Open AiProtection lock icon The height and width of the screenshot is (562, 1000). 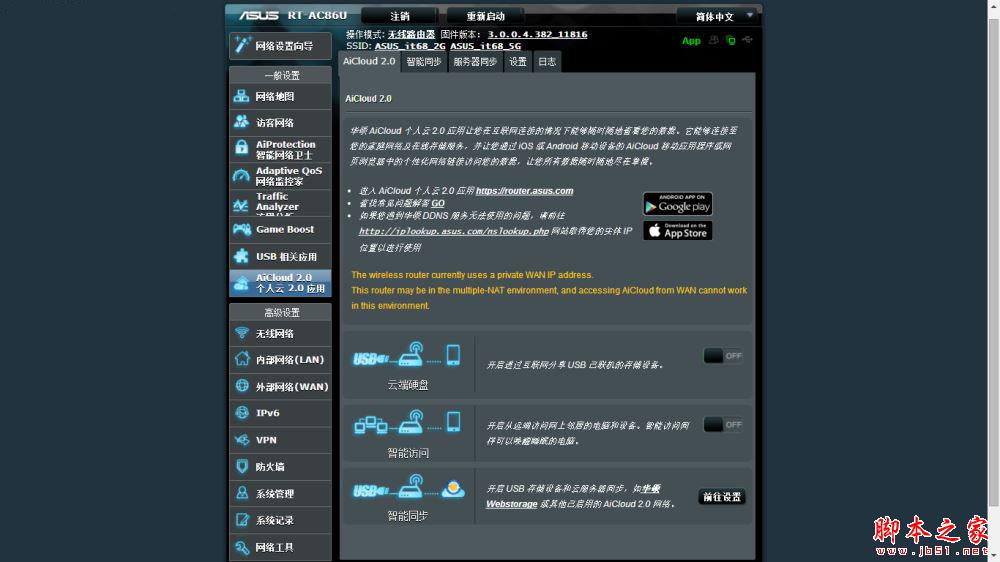(241, 148)
